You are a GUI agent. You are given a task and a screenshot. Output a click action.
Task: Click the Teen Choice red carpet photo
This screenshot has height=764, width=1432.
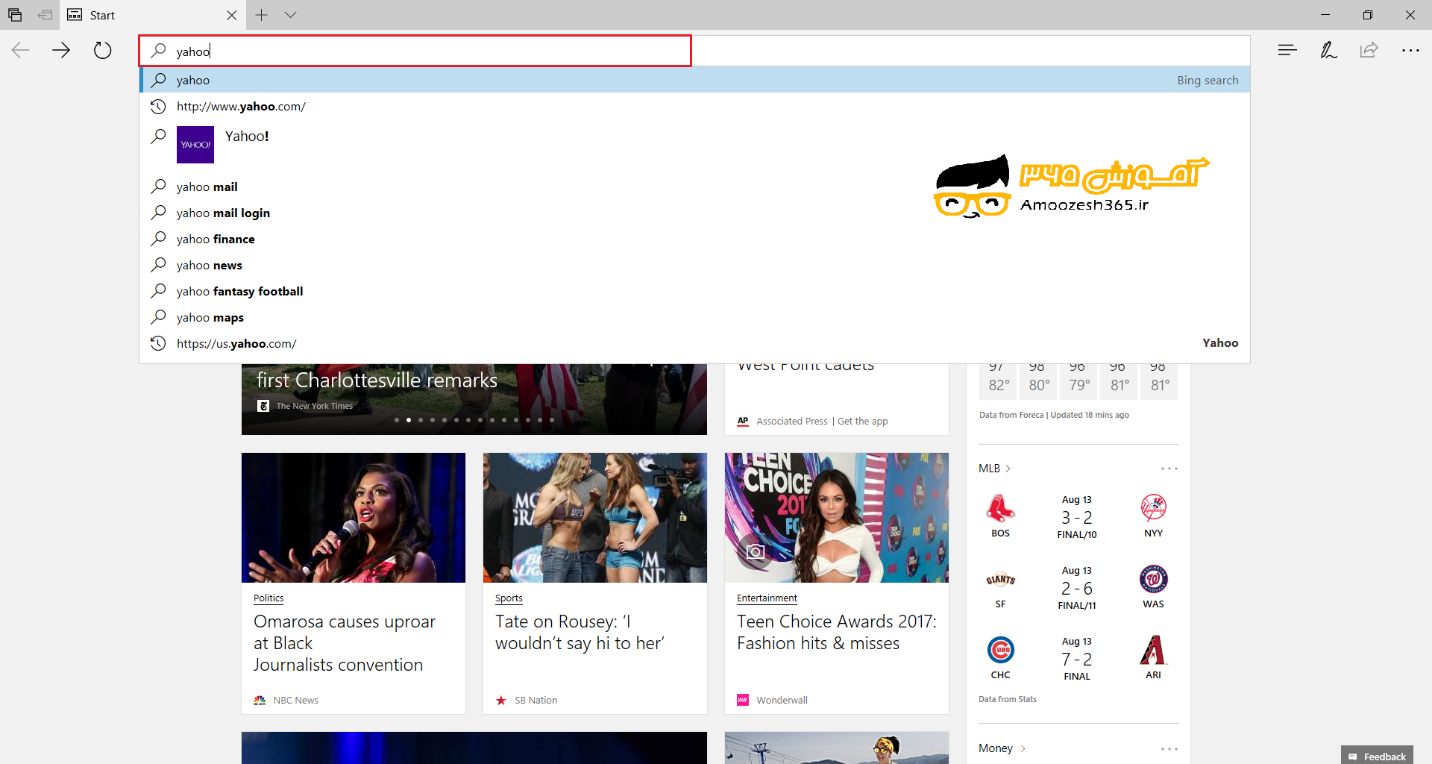coord(837,518)
